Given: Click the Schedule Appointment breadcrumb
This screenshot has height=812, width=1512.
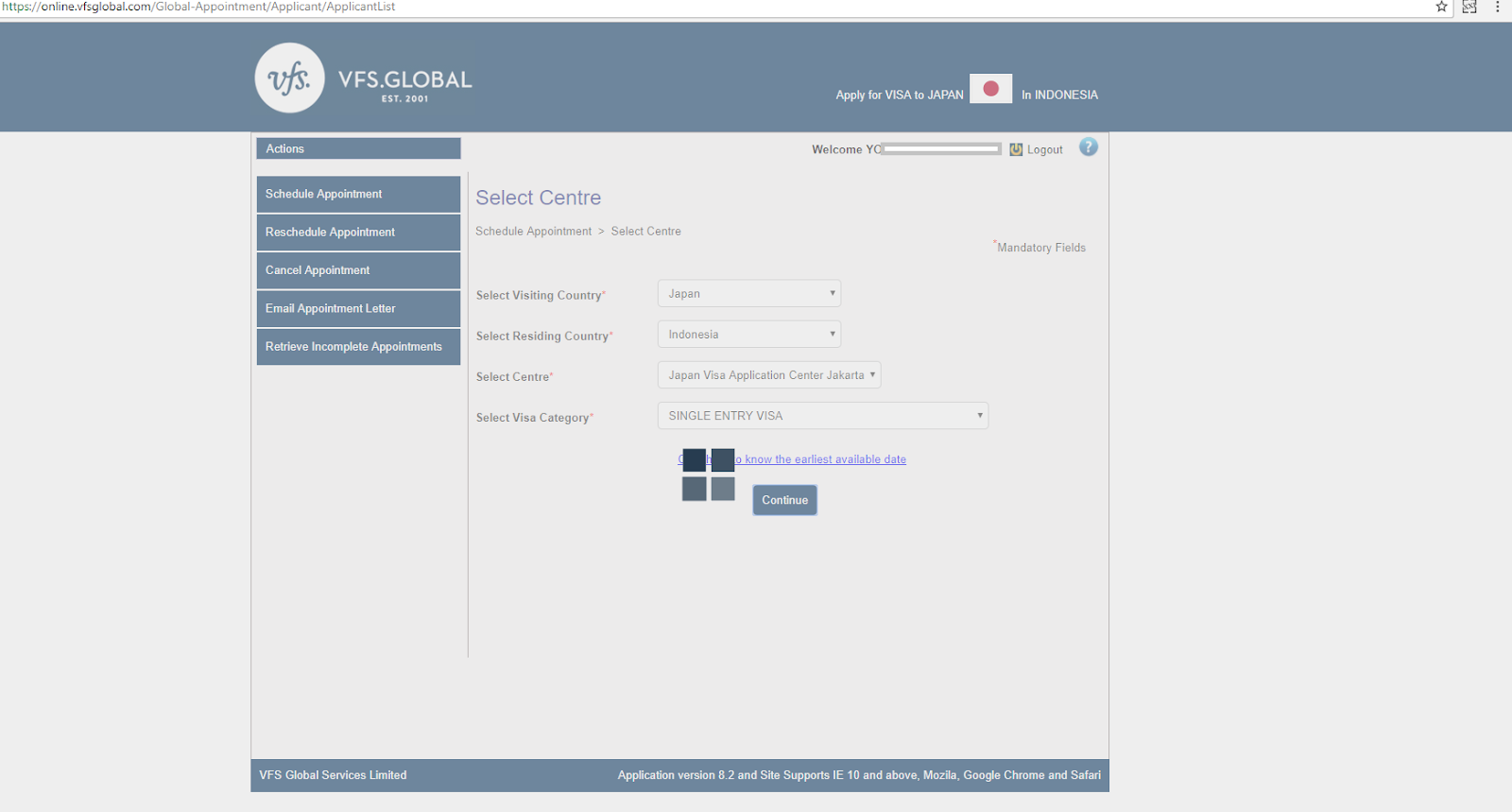Looking at the screenshot, I should click(x=533, y=232).
